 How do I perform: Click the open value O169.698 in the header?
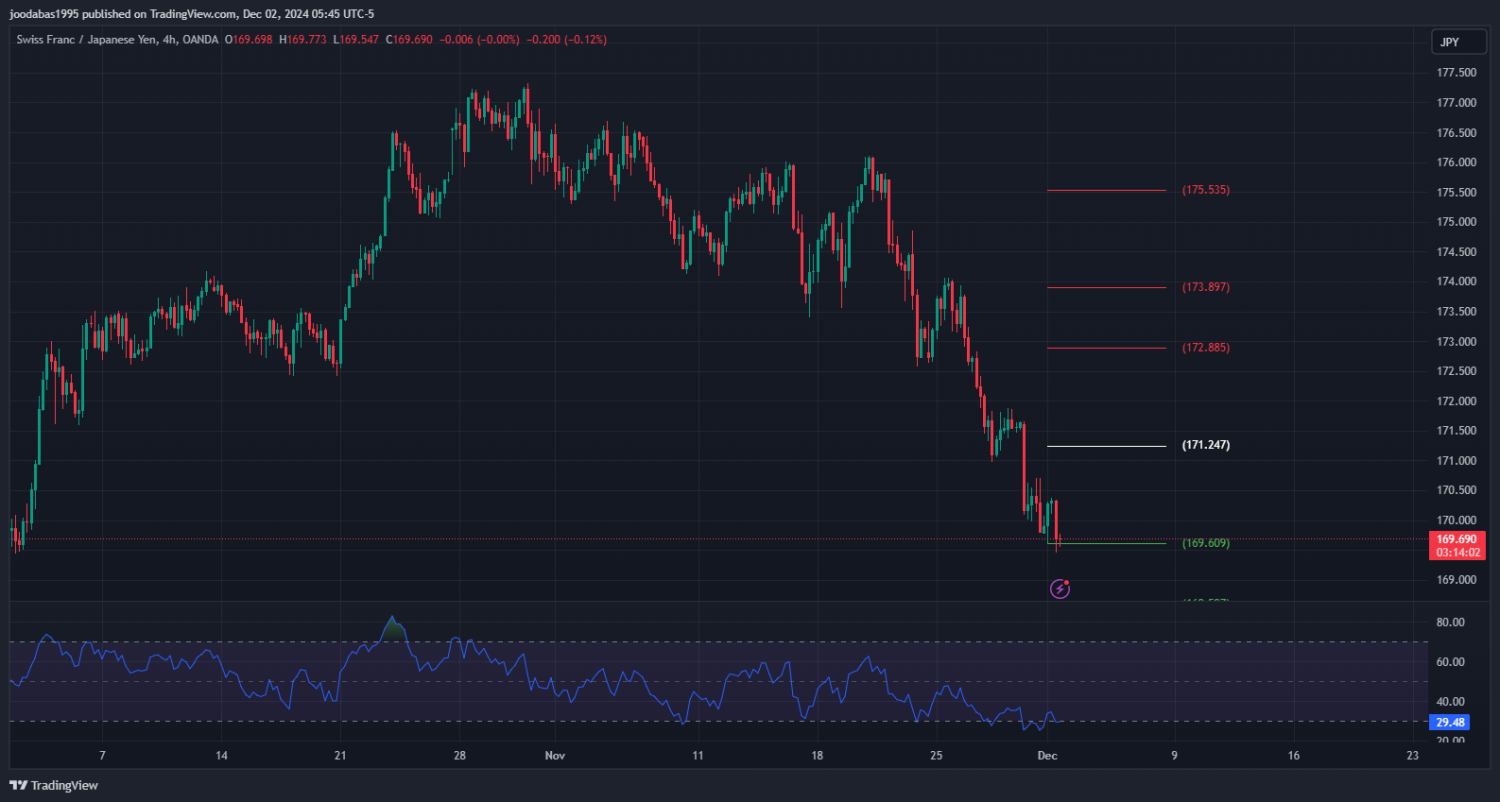[x=249, y=40]
